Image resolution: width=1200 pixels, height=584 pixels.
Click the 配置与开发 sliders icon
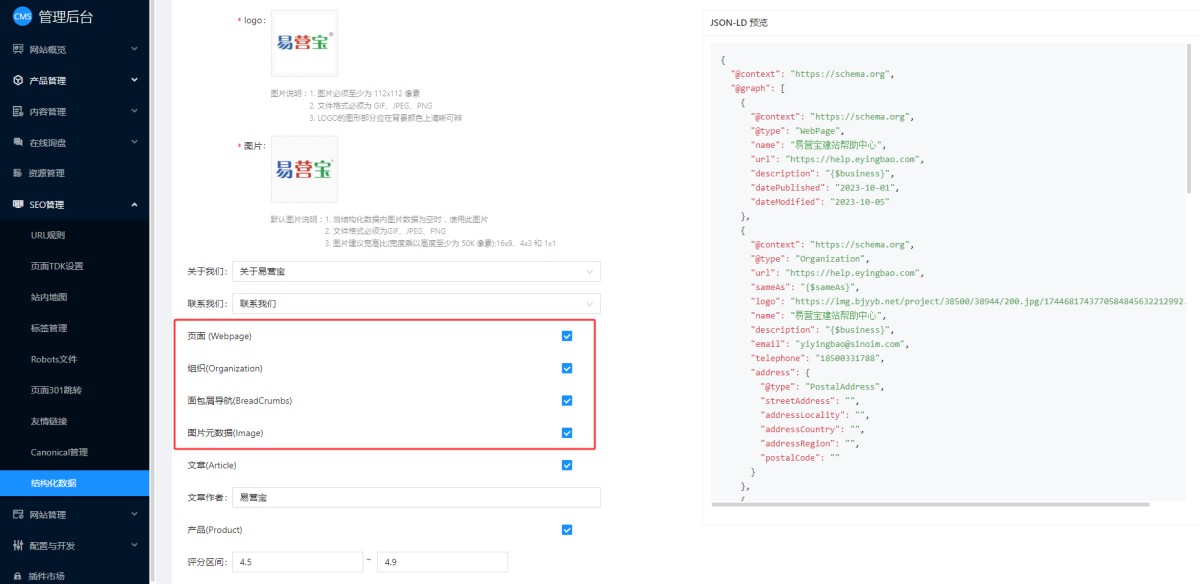click(18, 546)
